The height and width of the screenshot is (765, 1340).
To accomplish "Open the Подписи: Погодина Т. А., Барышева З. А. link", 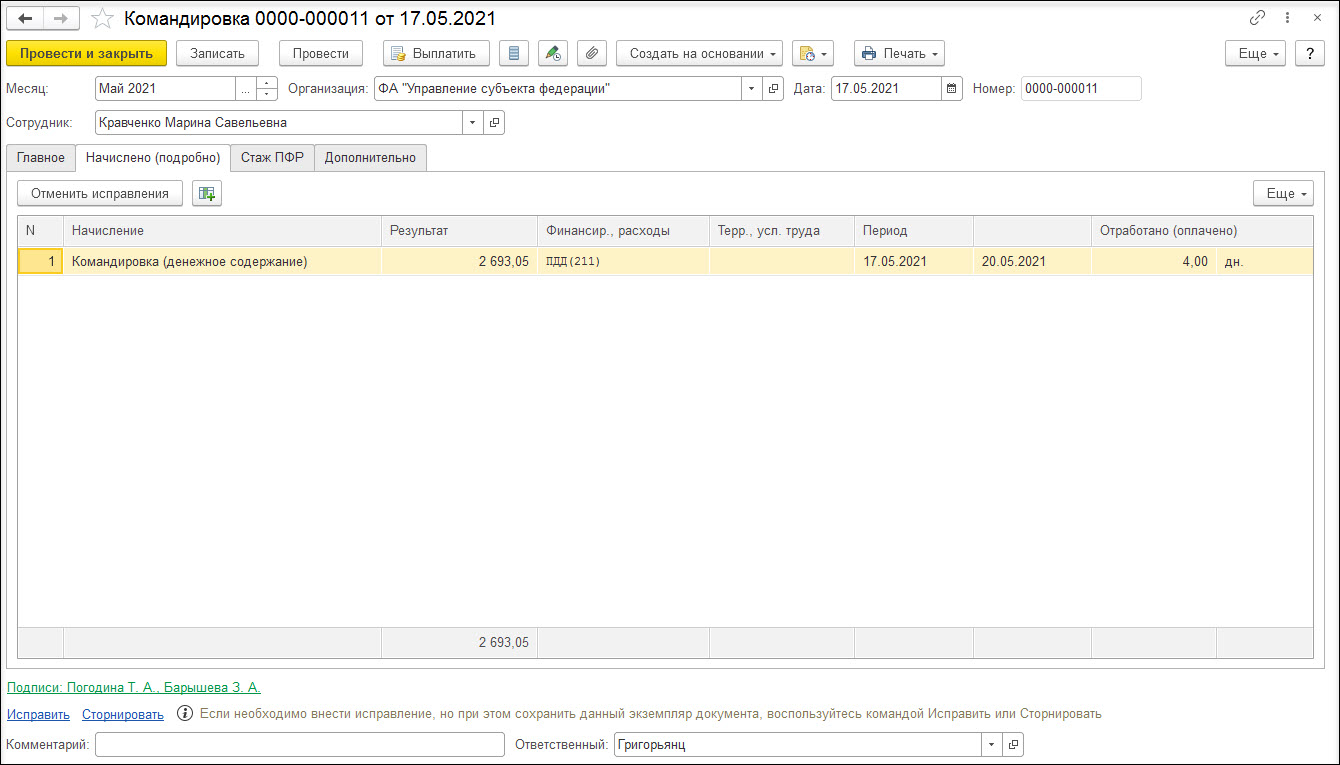I will point(134,687).
